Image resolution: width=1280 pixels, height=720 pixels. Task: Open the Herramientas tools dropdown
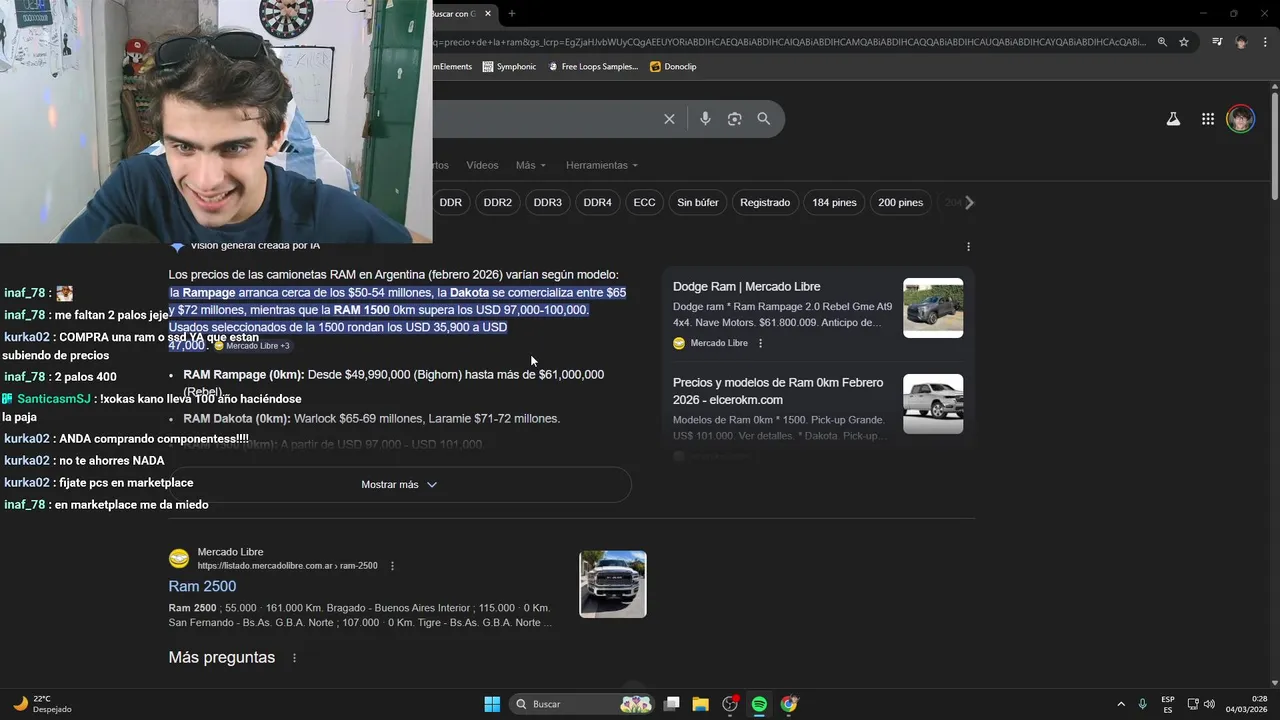(602, 165)
